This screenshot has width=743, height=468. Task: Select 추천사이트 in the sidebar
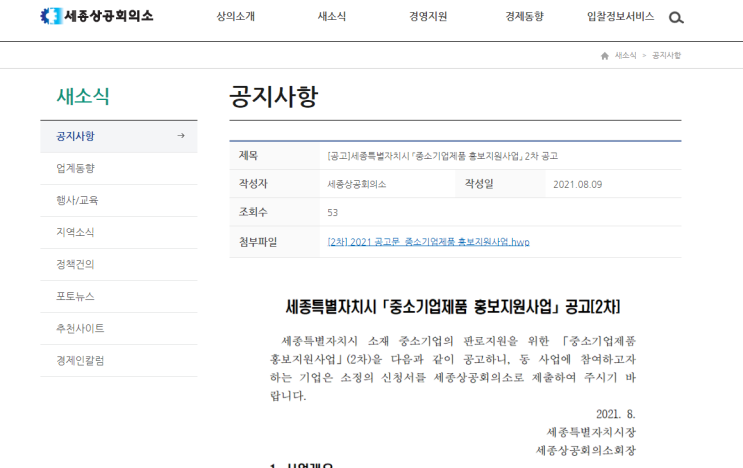point(119,328)
